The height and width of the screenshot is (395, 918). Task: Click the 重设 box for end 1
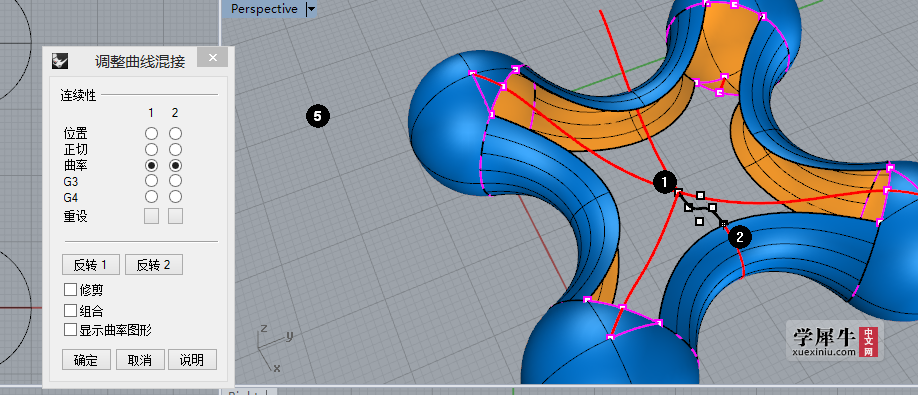pyautogui.click(x=152, y=217)
